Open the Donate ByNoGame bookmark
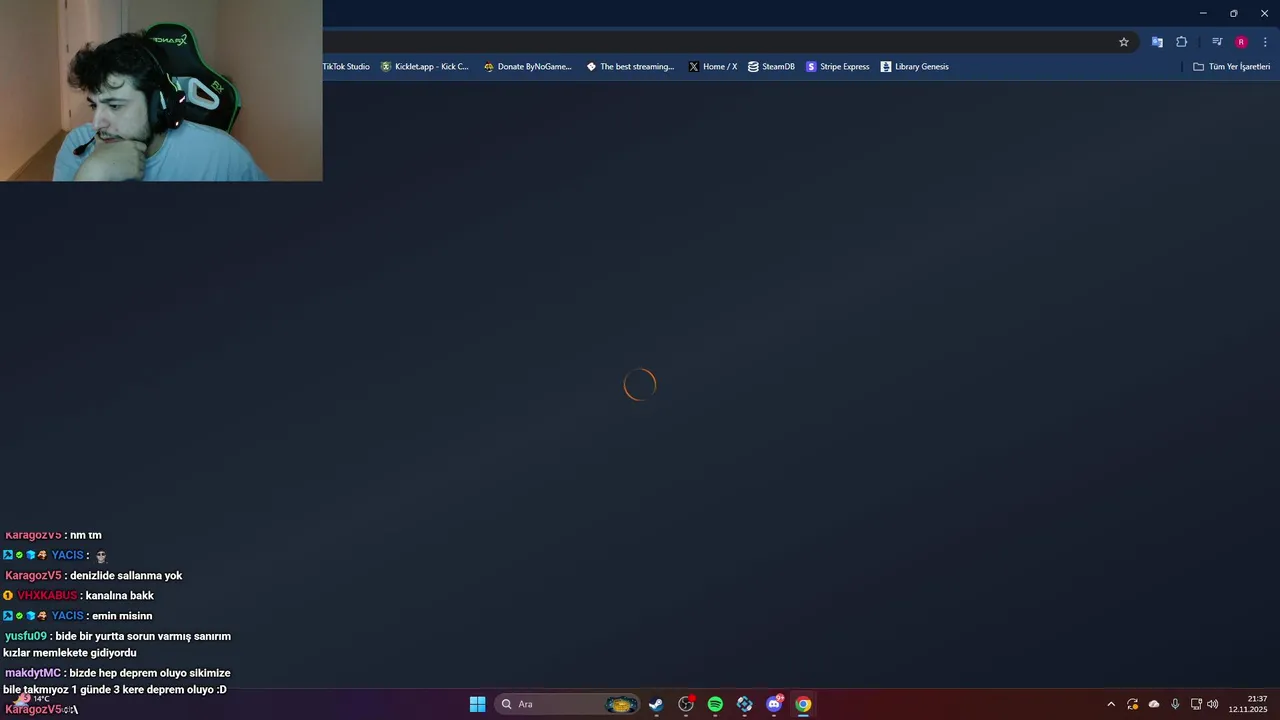This screenshot has height=720, width=1280. [527, 67]
